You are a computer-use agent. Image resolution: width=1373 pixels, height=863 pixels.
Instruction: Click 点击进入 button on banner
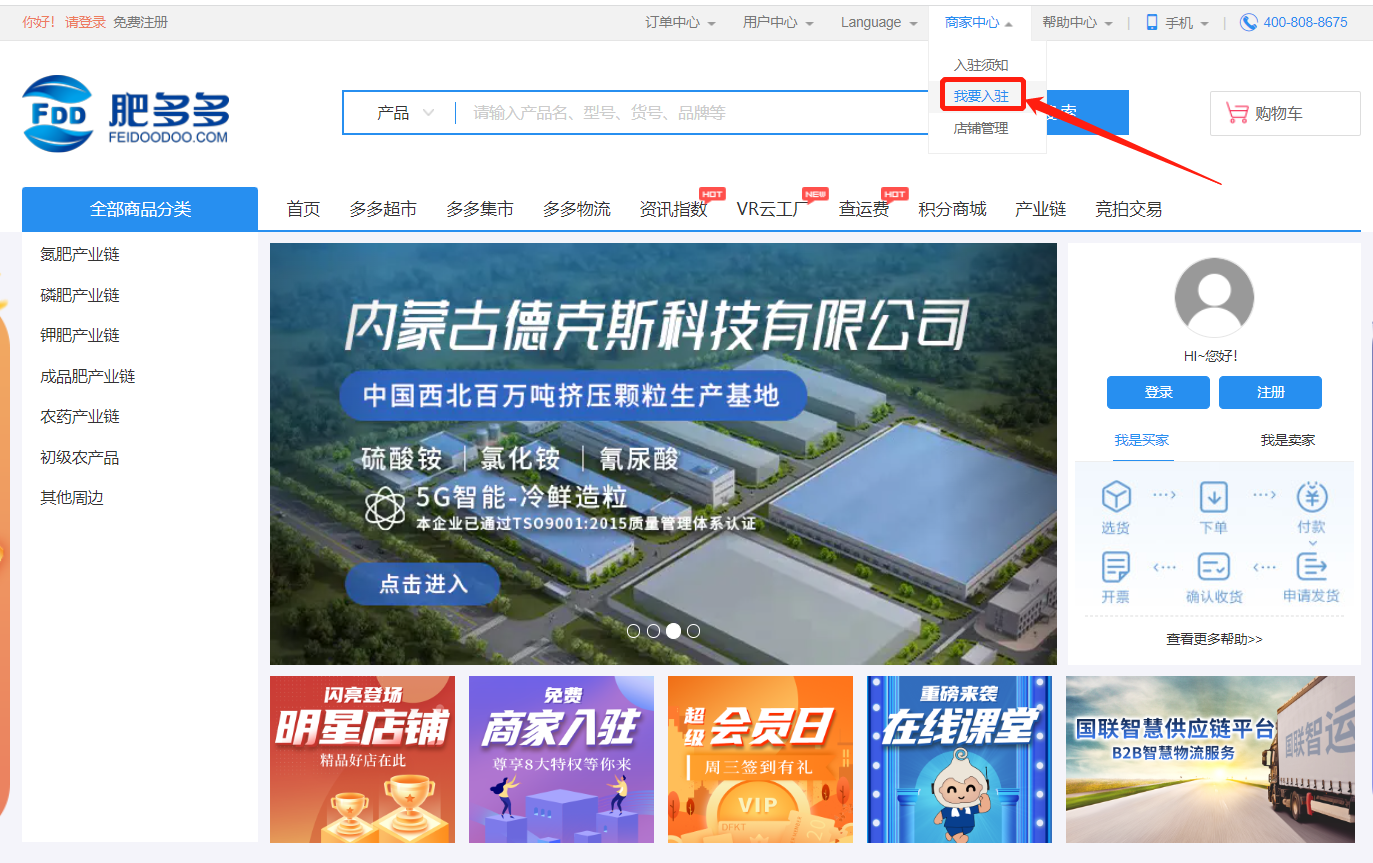click(423, 584)
